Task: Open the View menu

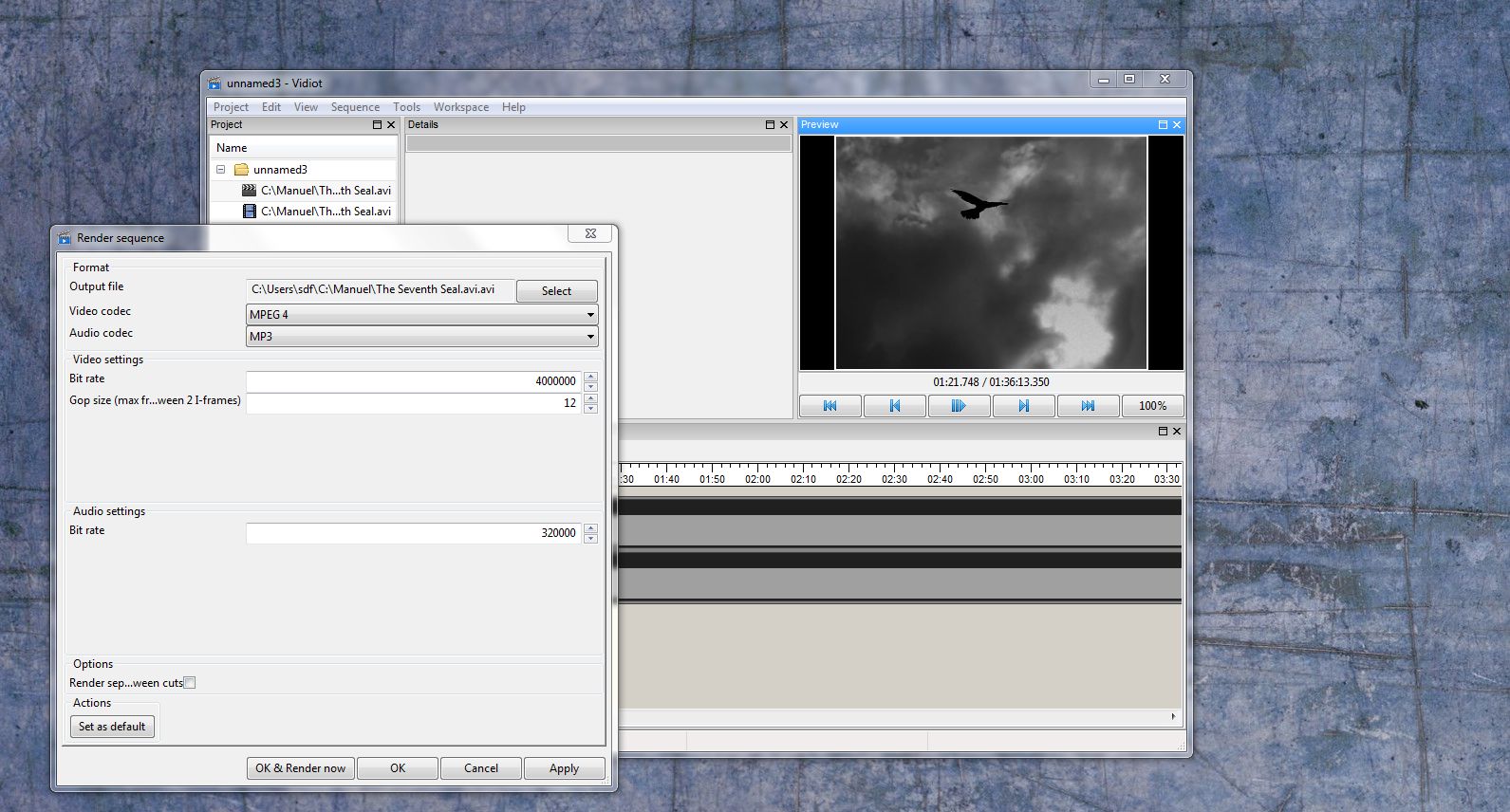Action: pos(306,107)
